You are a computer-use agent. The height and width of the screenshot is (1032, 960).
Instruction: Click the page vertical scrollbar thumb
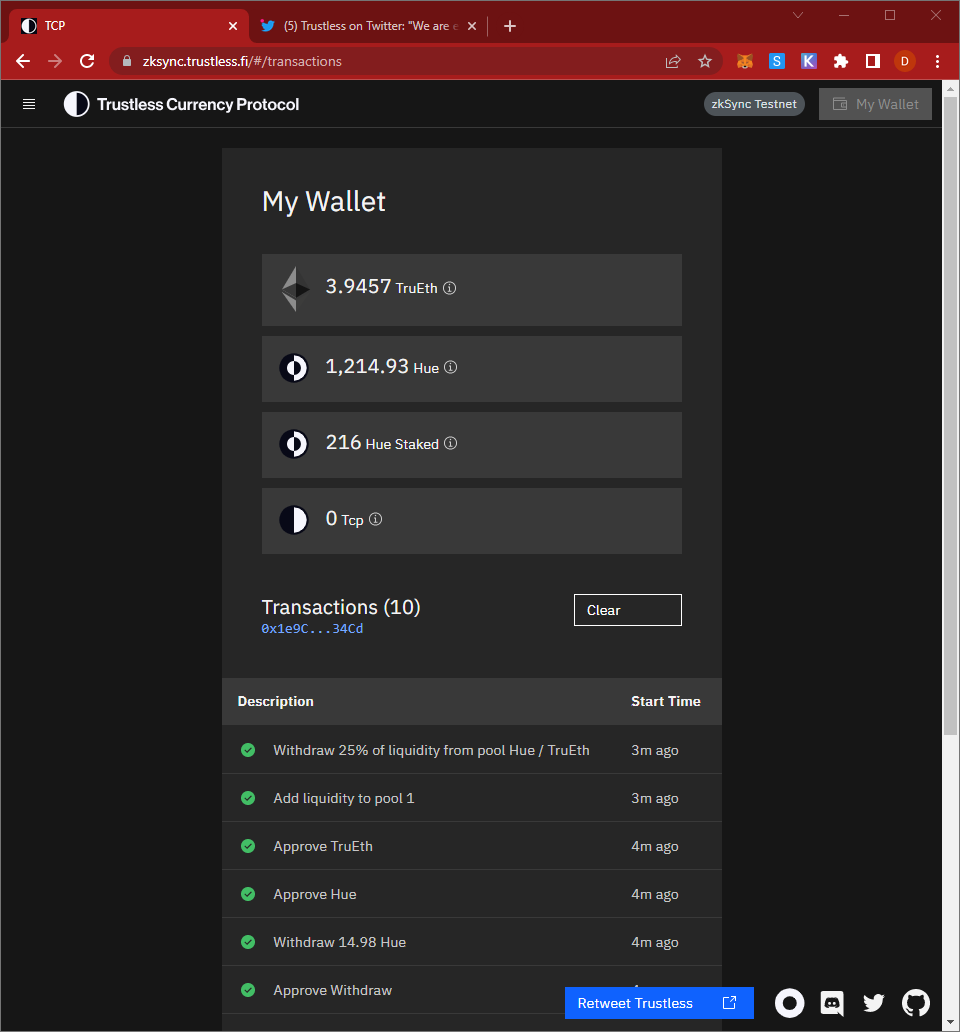950,416
